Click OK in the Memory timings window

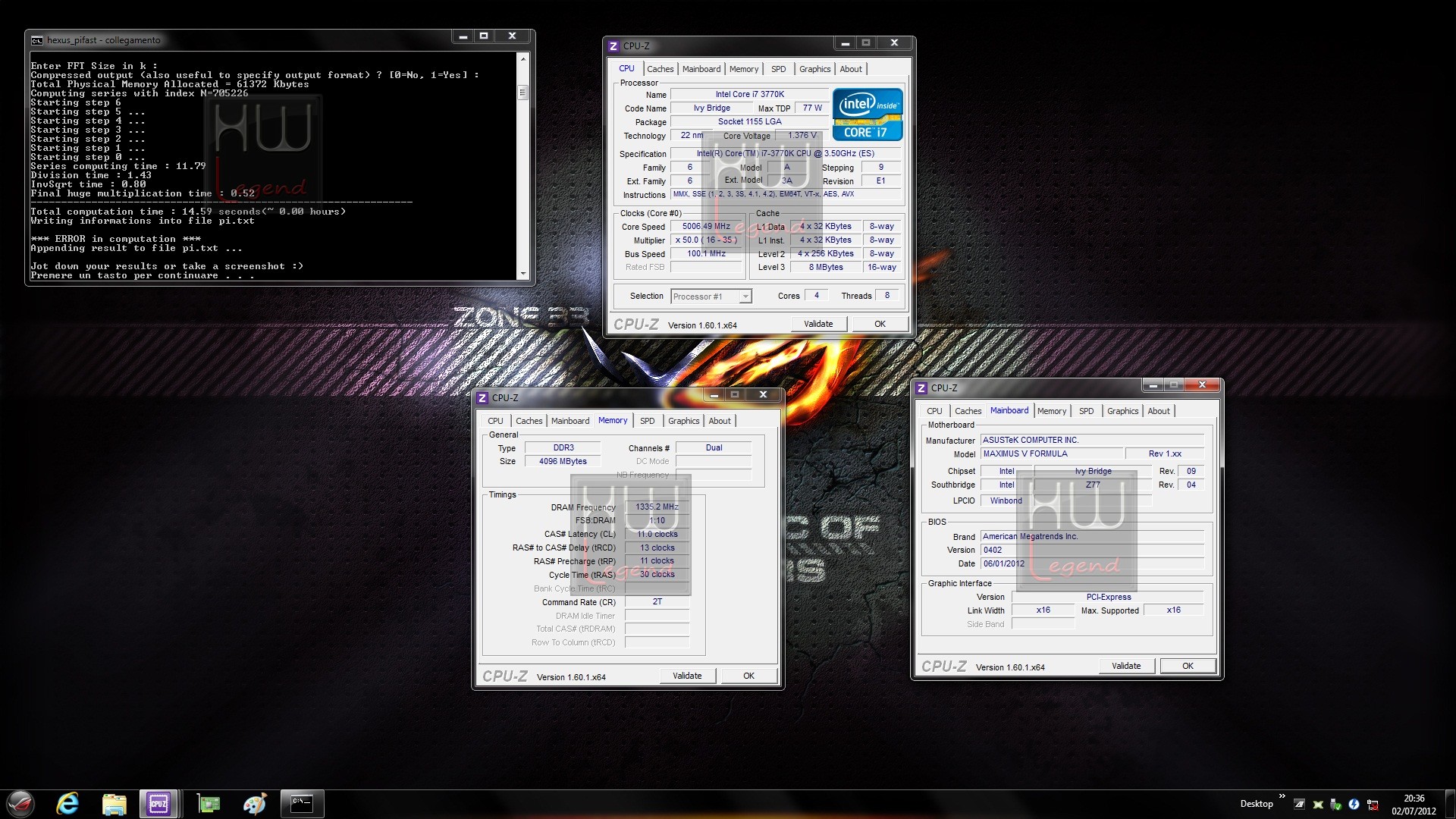pos(748,676)
